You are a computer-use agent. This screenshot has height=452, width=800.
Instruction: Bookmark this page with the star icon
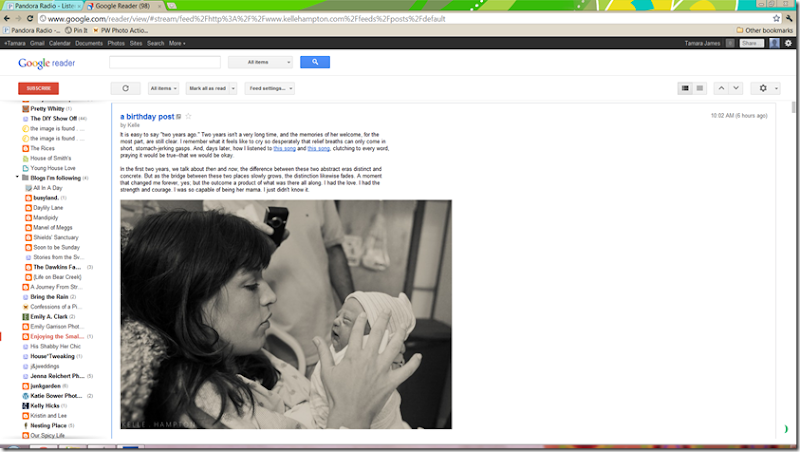(776, 18)
